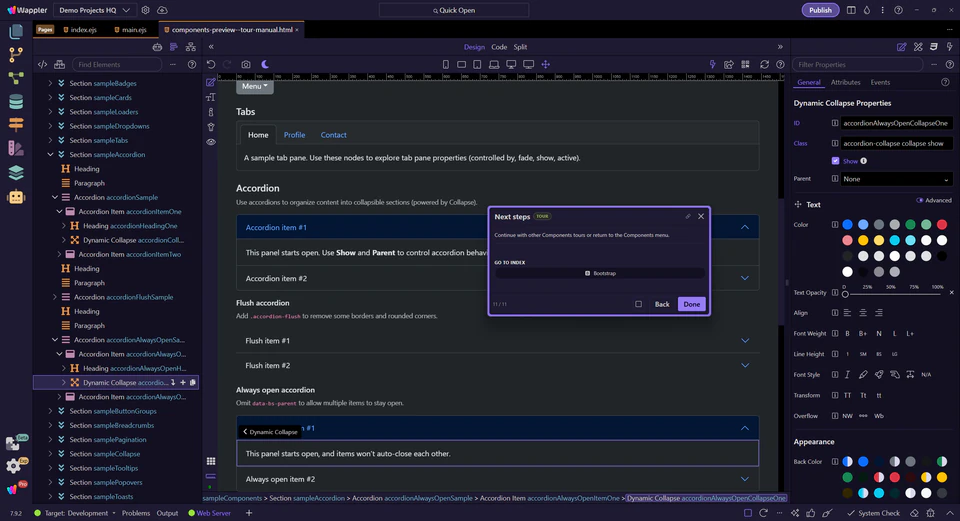960x521 pixels.
Task: Pick the solid blue Back Color swatch
Action: [x=863, y=462]
